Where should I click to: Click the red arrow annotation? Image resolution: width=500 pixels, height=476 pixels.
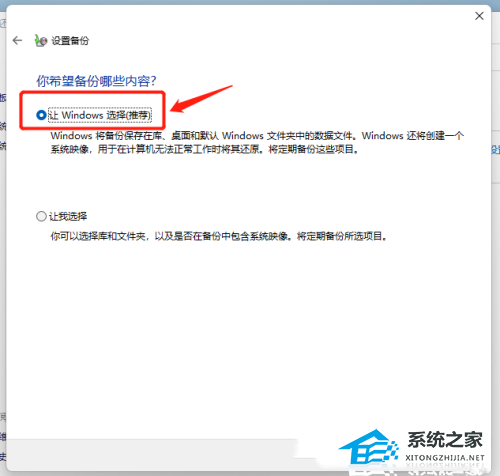pos(201,99)
